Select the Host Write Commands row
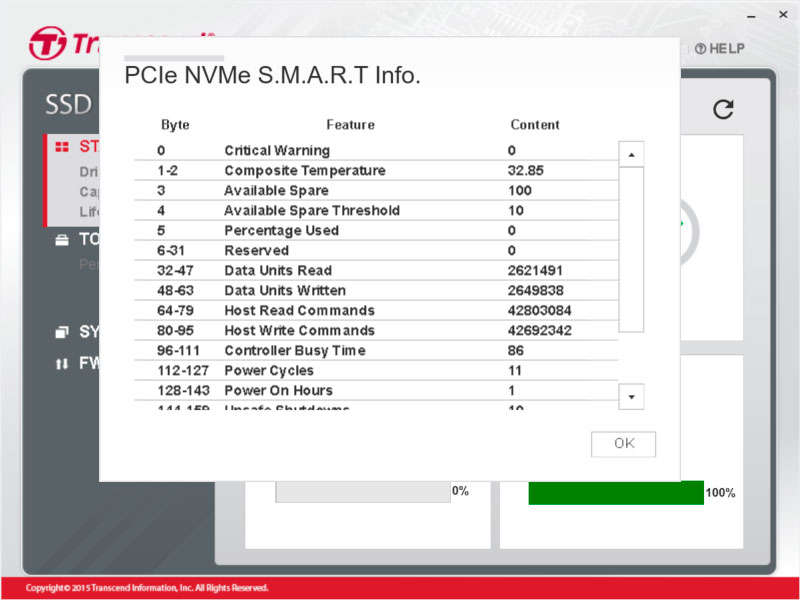The image size is (800, 600). [x=376, y=330]
